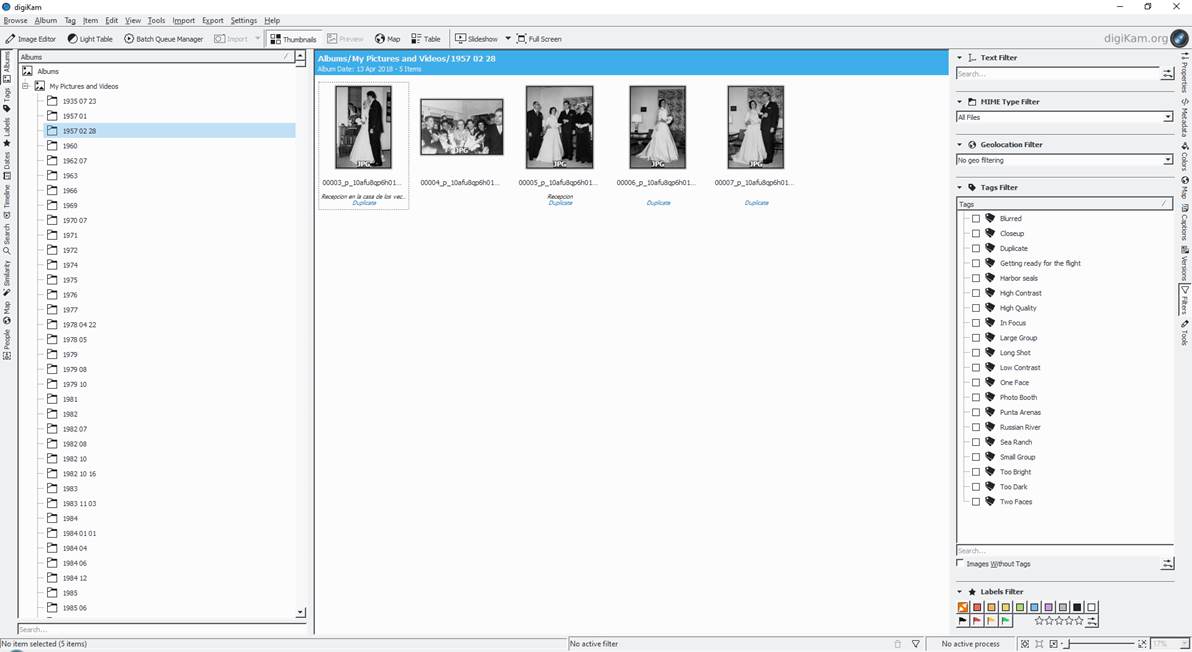Select the group photo thumbnail 00004
The height and width of the screenshot is (652, 1192).
461,127
